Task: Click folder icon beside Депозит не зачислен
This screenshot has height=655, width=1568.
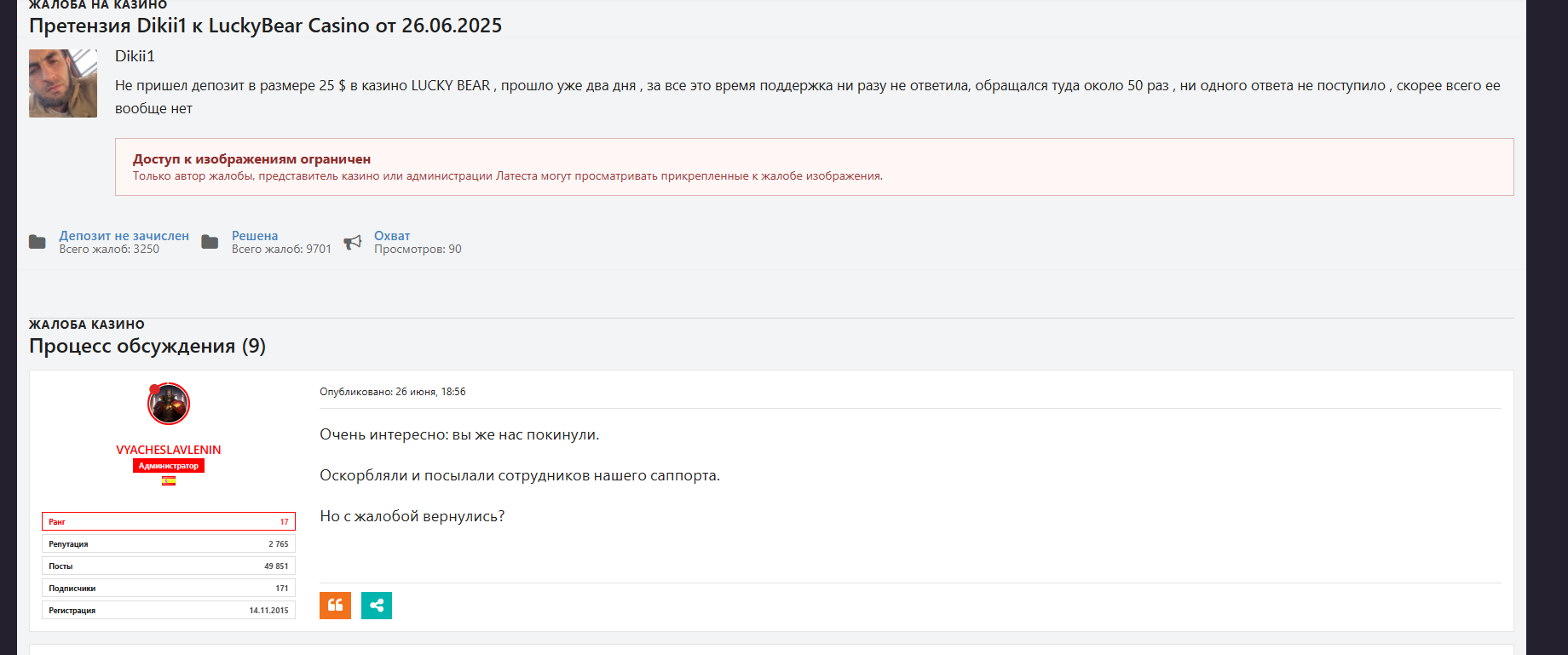Action: tap(37, 242)
